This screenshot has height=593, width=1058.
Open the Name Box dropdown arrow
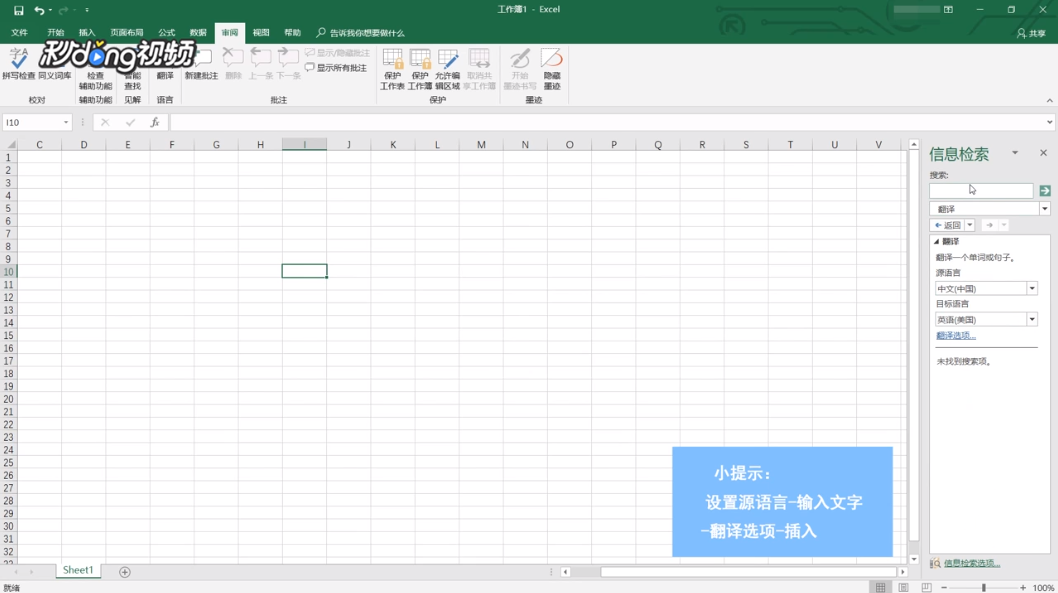65,123
